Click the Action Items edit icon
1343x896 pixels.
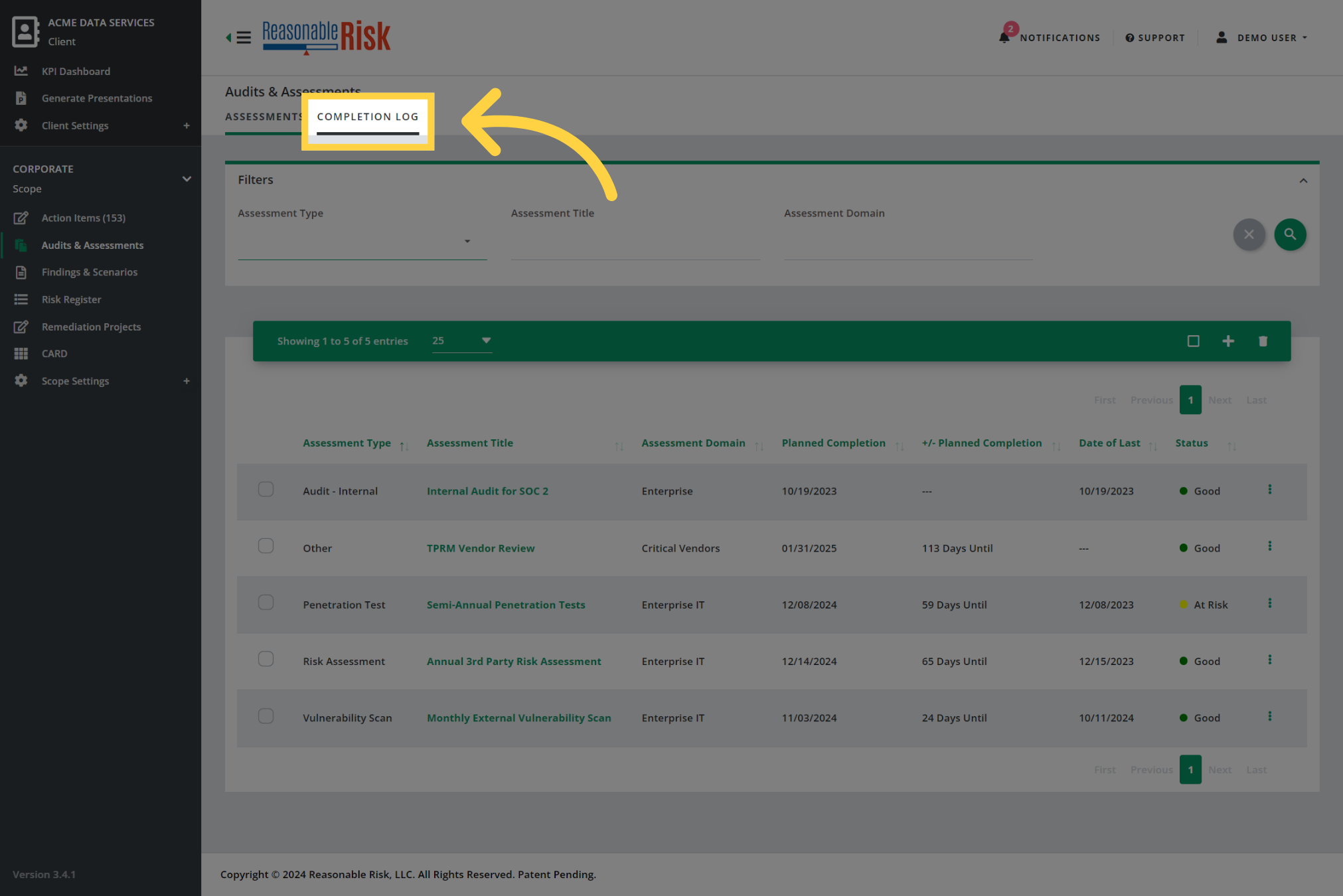[x=21, y=218]
